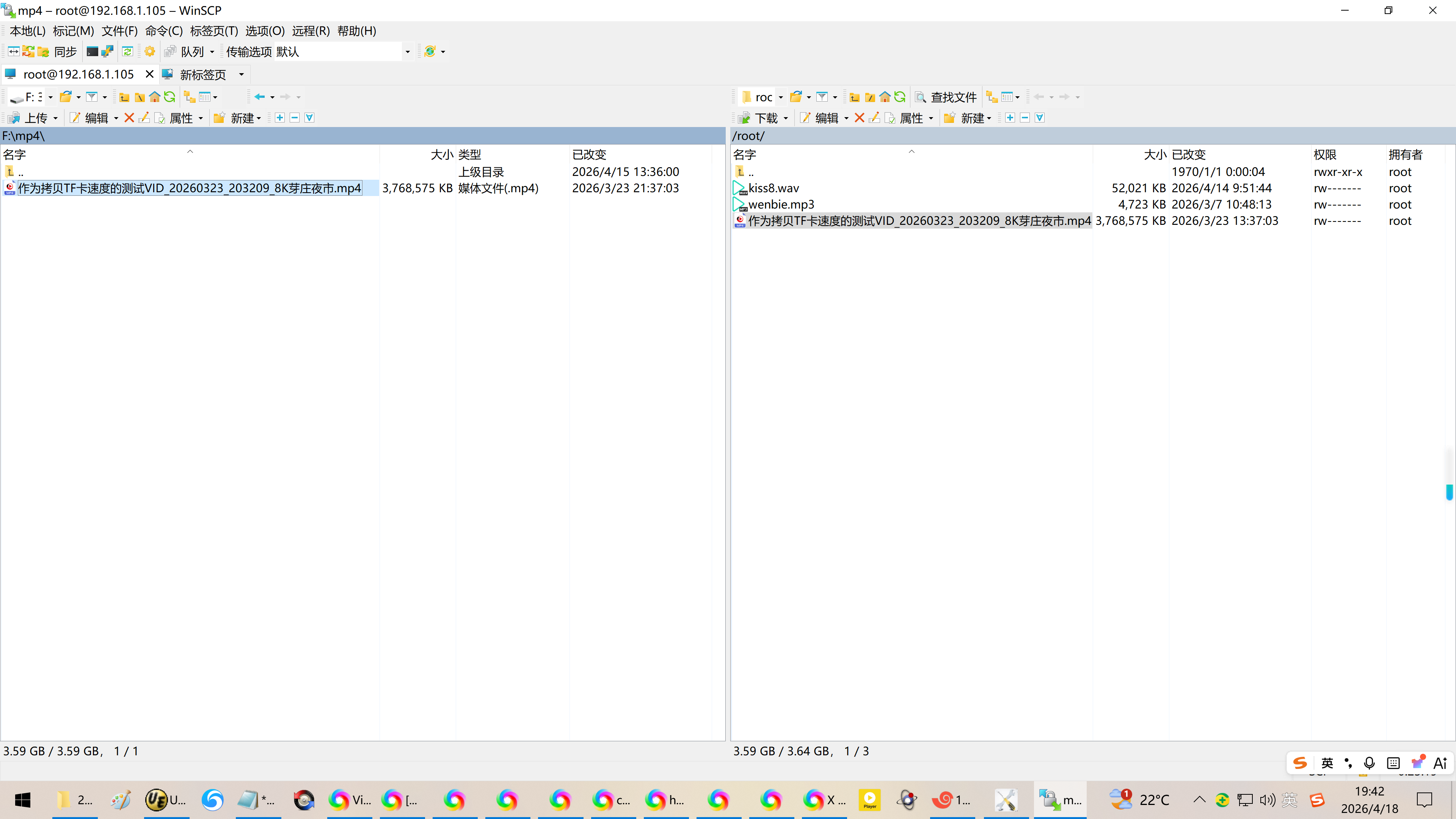Toggle the local directory tree panel
The image size is (1456, 819).
tap(189, 97)
